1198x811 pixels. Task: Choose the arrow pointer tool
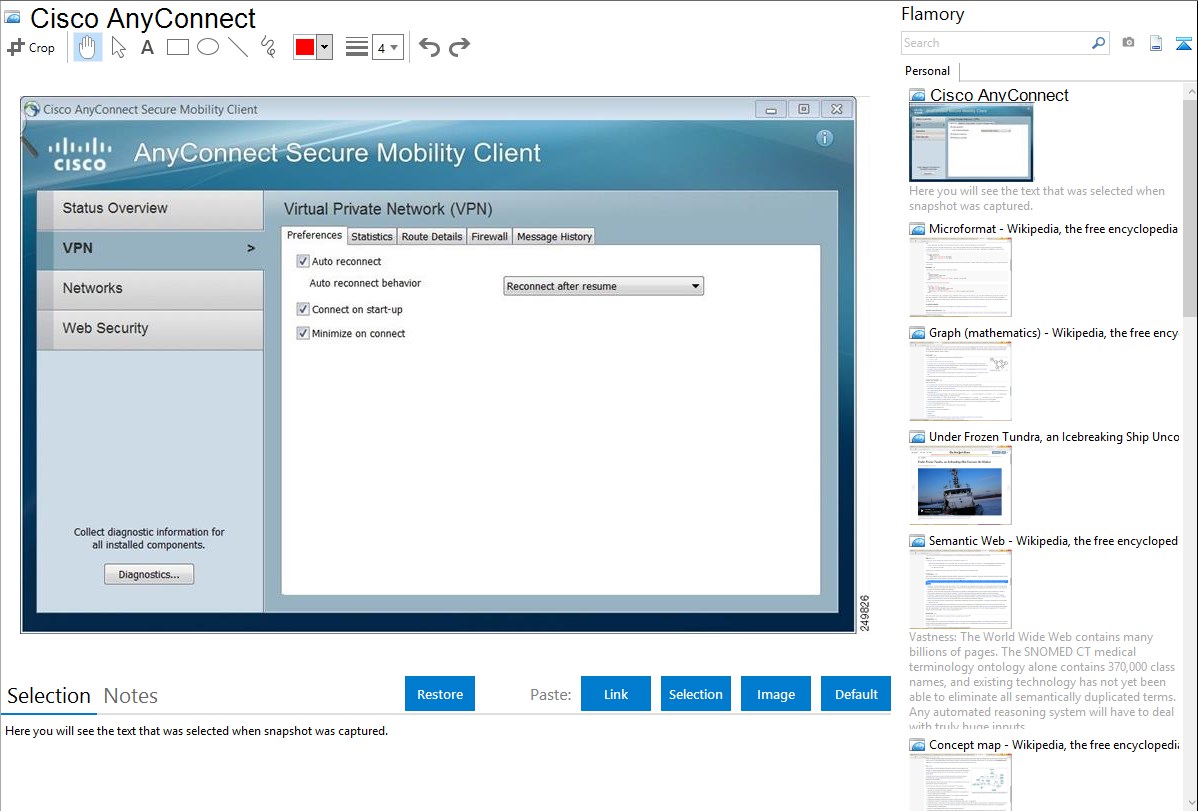click(x=118, y=47)
